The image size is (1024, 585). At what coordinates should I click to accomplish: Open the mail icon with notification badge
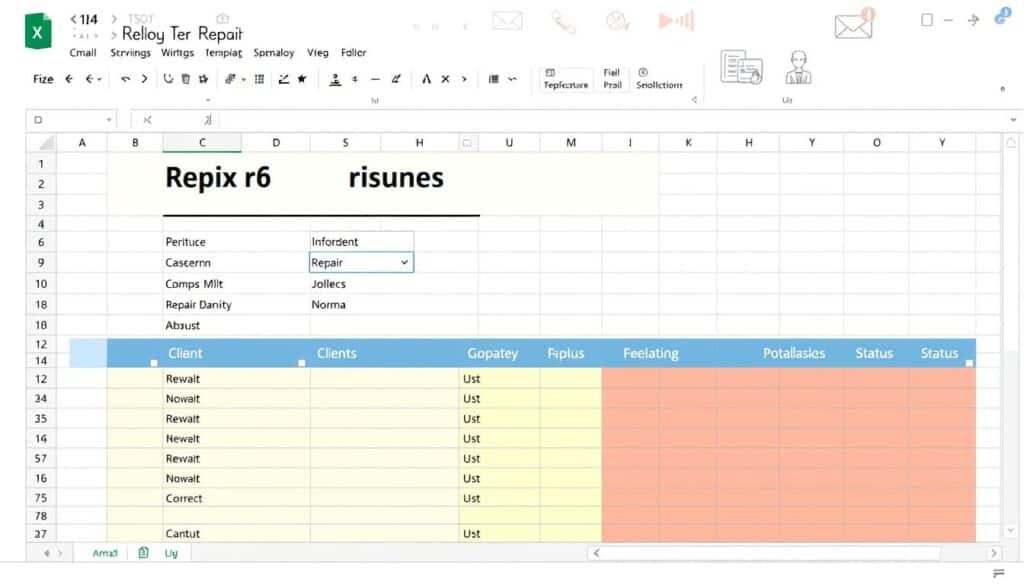pos(854,25)
